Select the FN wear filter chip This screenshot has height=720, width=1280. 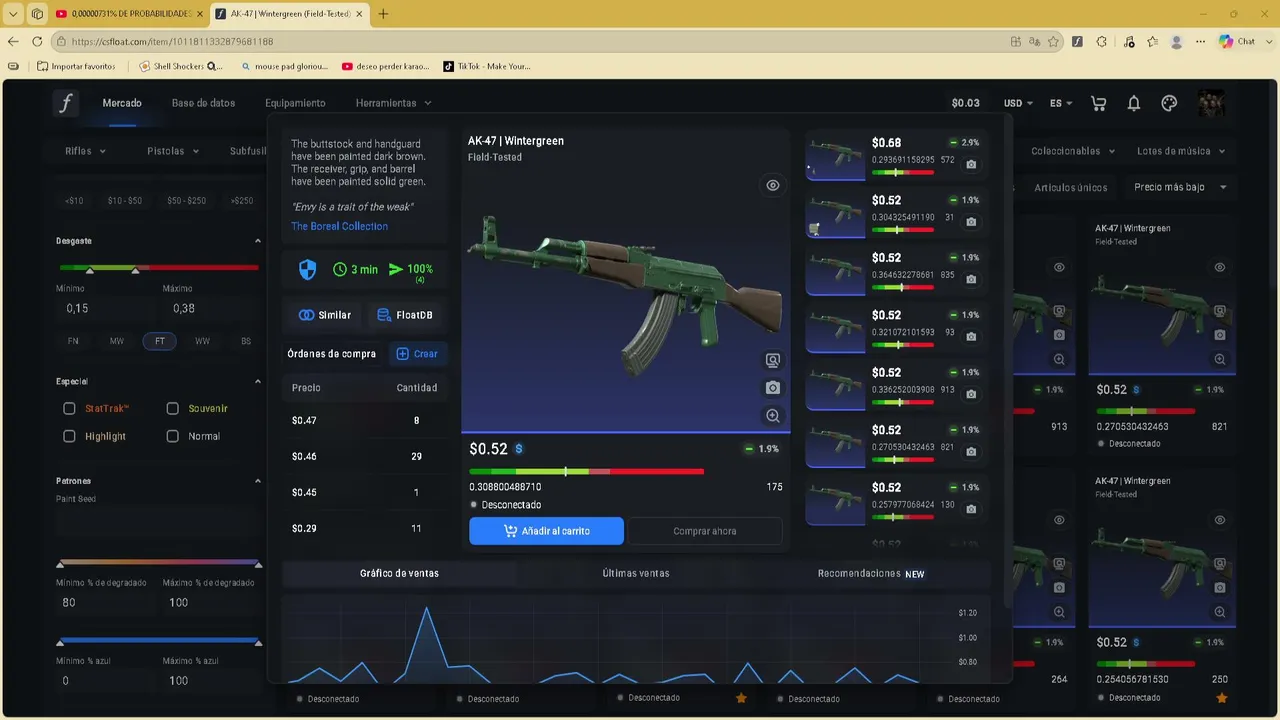tap(73, 341)
